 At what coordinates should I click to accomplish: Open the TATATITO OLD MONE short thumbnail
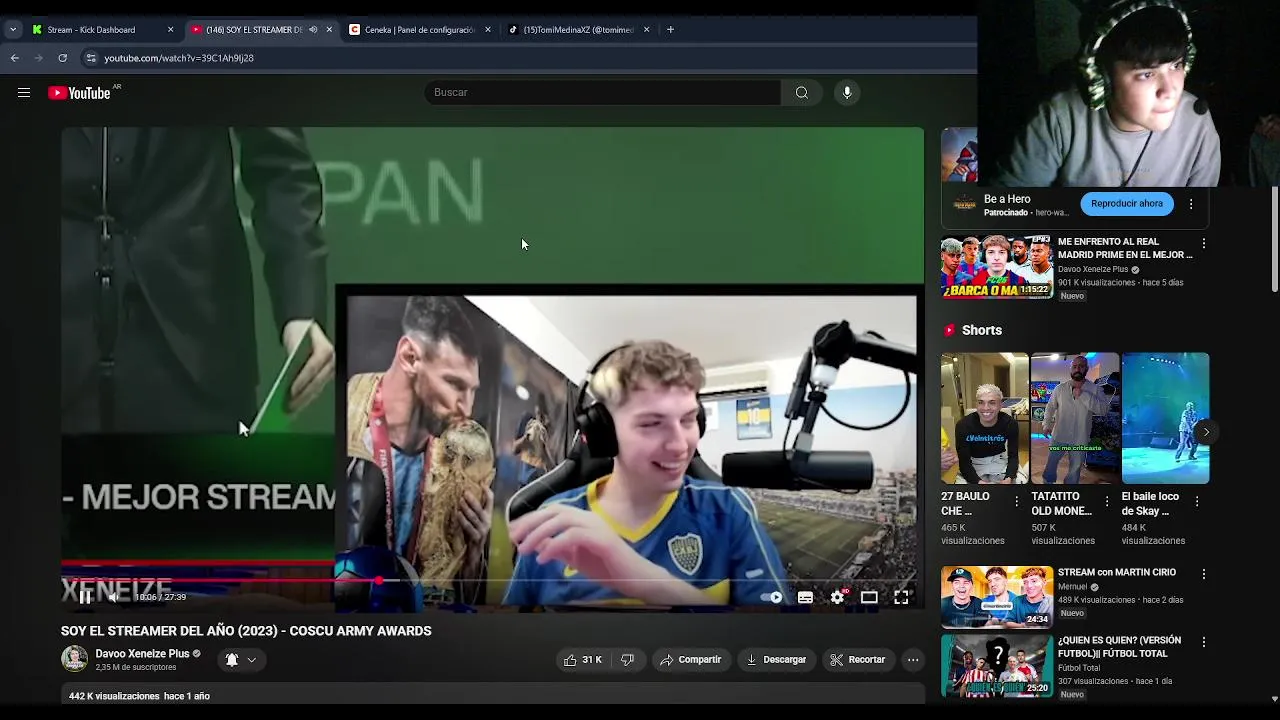pos(1075,418)
